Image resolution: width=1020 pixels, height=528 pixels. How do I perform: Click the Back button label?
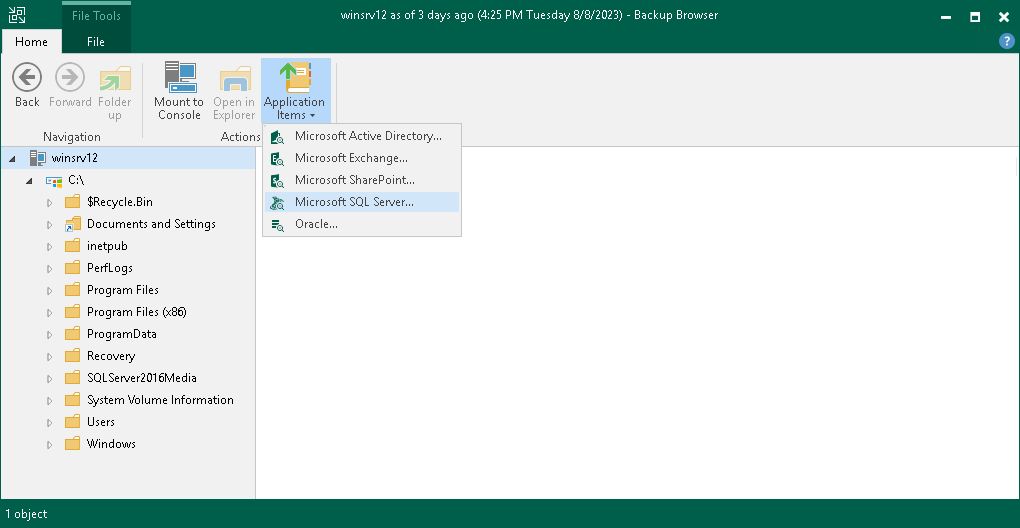tap(27, 102)
